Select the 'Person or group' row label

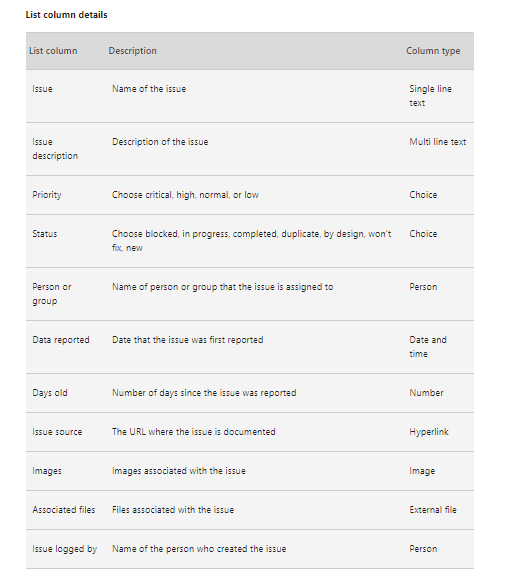[x=51, y=294]
